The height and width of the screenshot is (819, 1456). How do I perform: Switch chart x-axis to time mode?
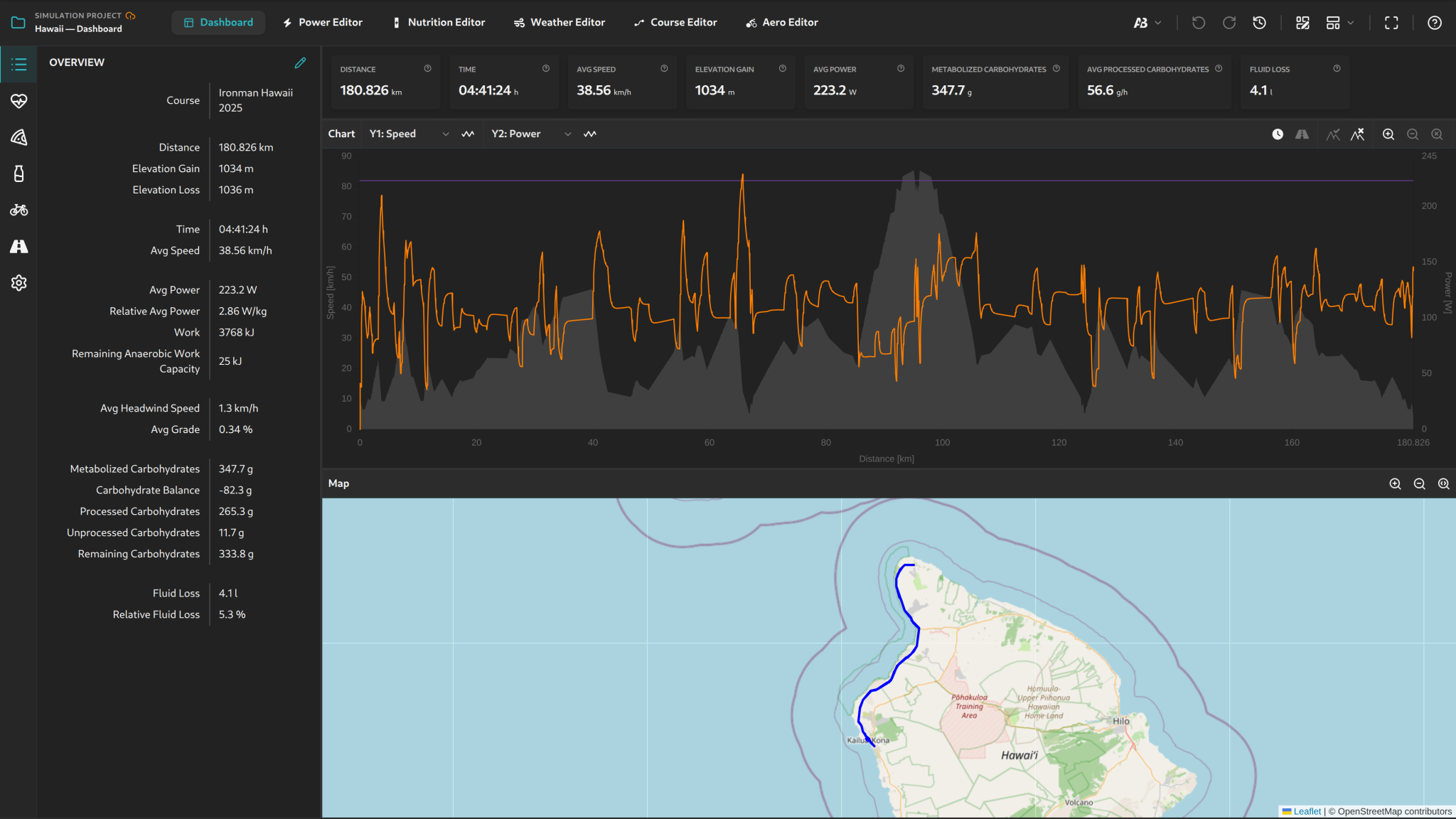1278,134
